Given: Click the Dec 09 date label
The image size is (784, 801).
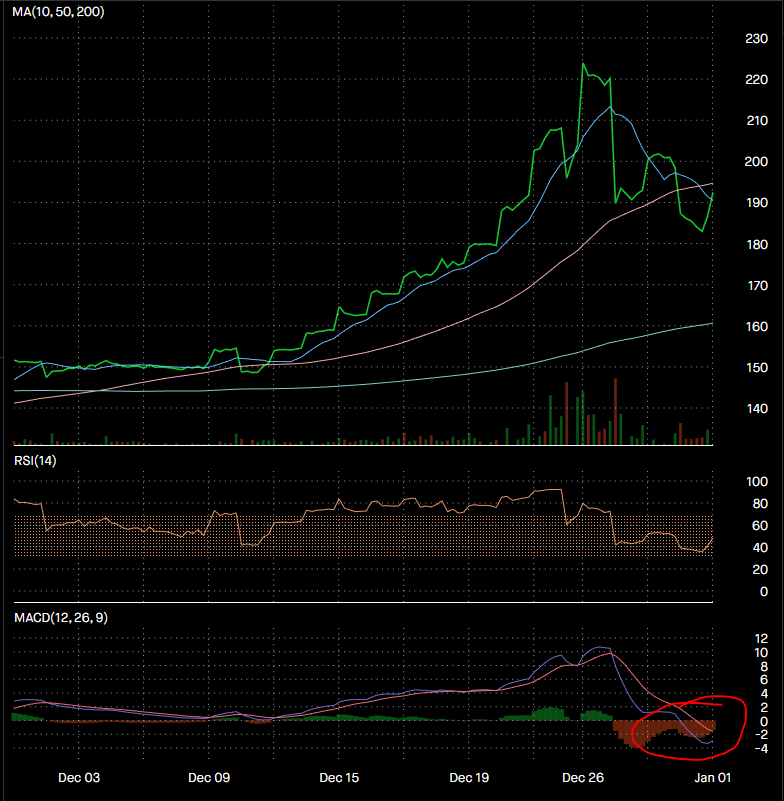Looking at the screenshot, I should [209, 778].
